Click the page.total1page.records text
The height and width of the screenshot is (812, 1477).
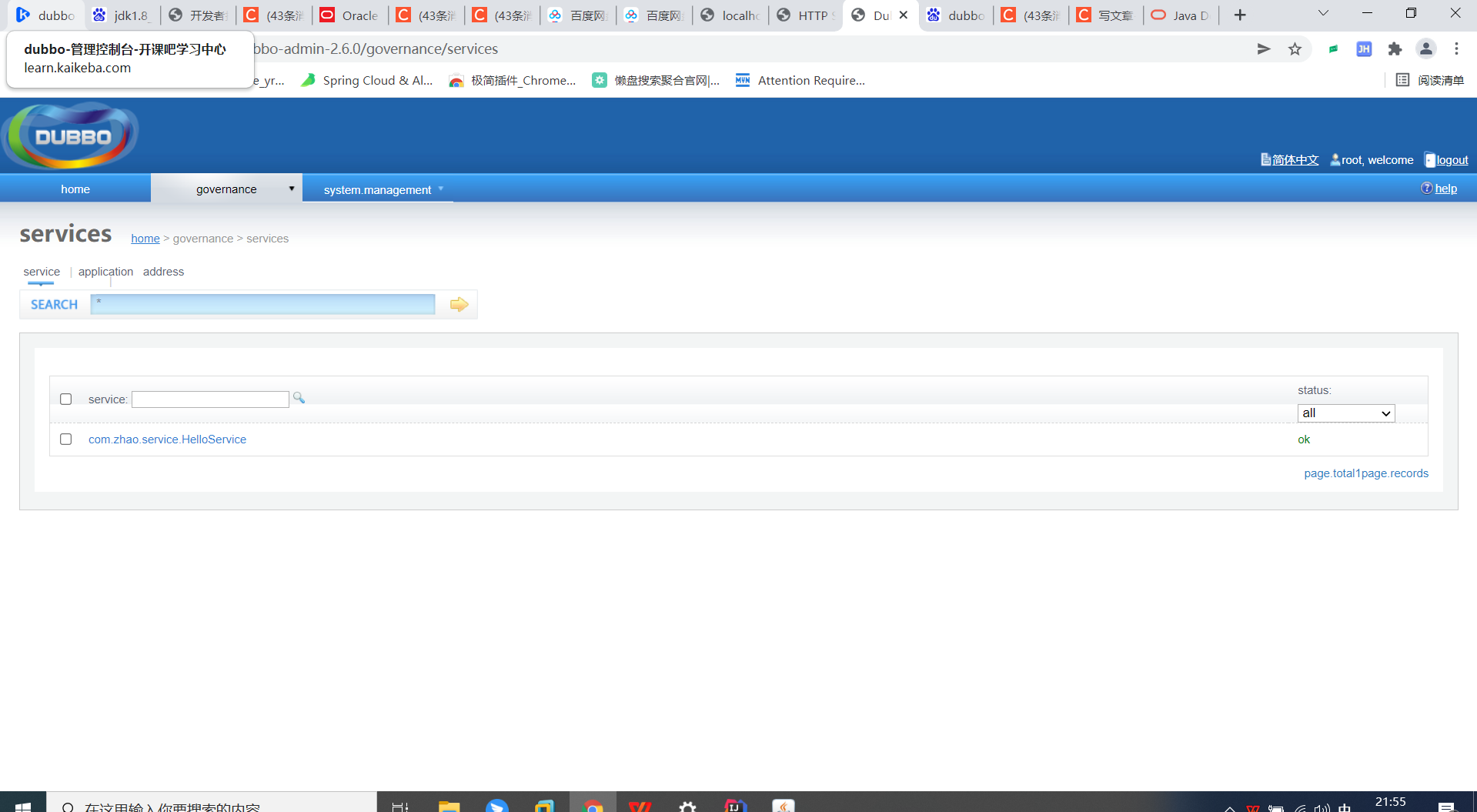[1366, 473]
